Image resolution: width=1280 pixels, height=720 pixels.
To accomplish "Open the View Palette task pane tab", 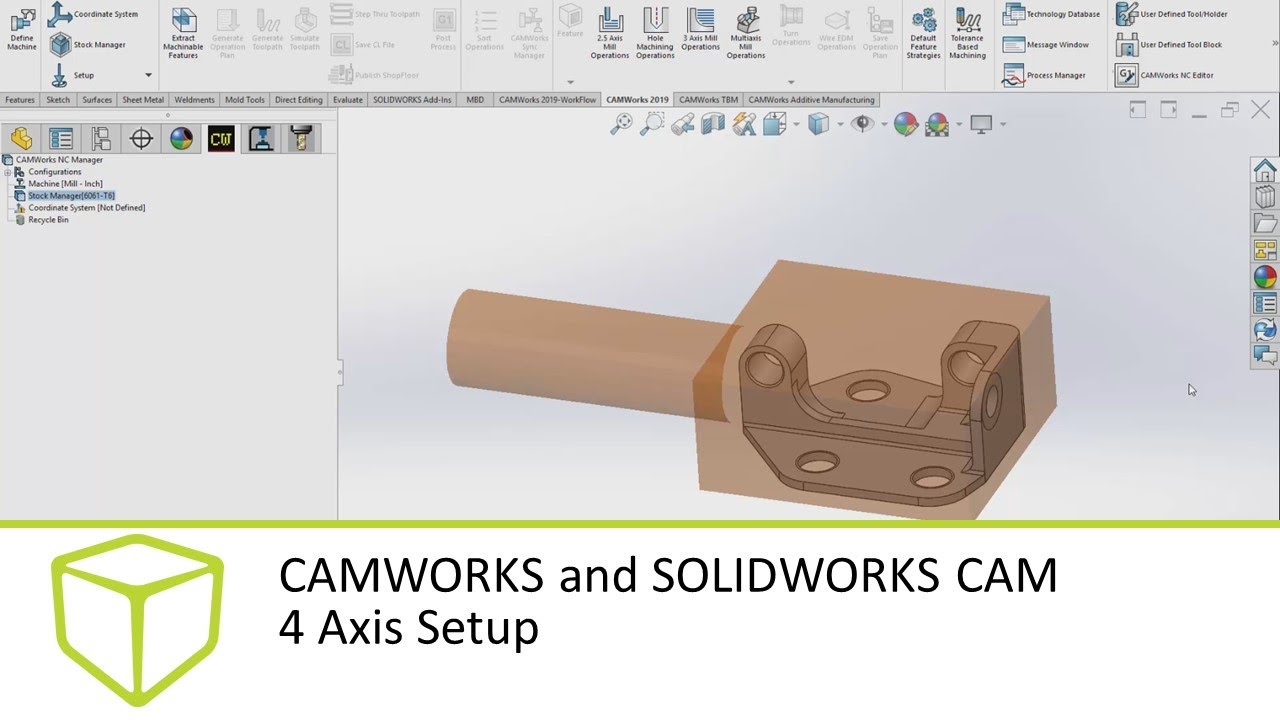I will (x=1265, y=250).
